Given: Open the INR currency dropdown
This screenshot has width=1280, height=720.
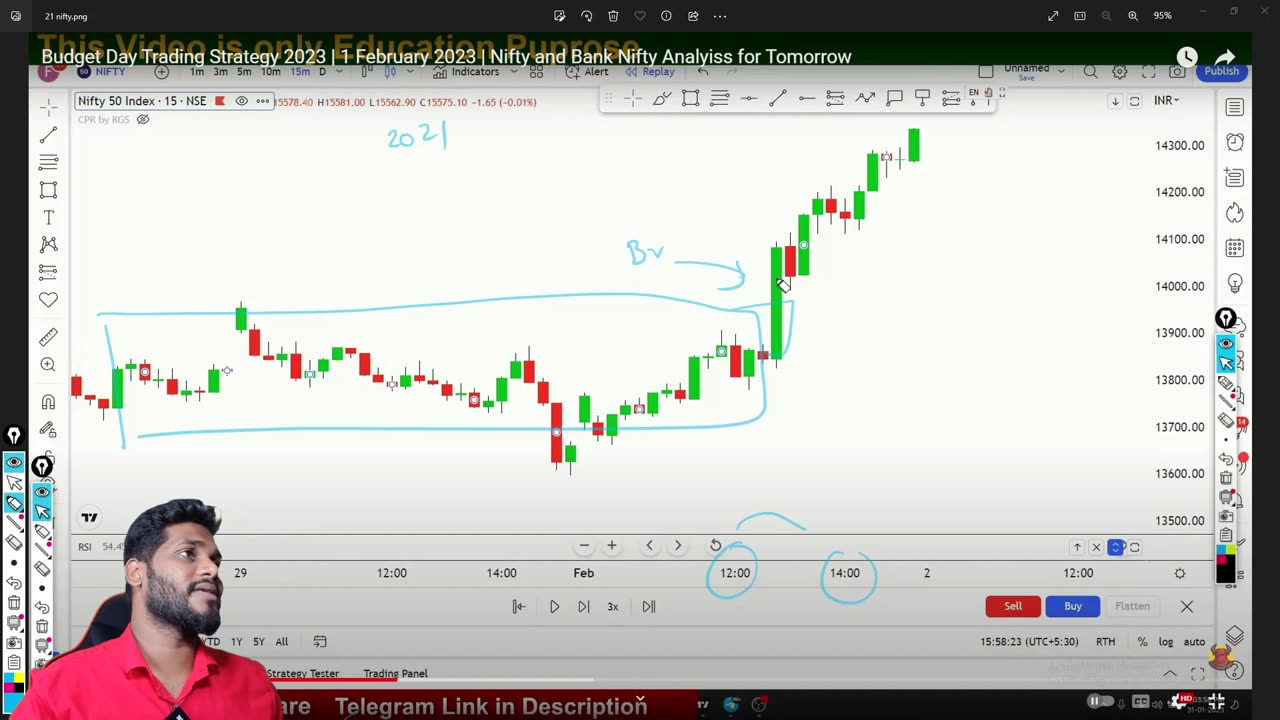Looking at the screenshot, I should click(x=1167, y=100).
